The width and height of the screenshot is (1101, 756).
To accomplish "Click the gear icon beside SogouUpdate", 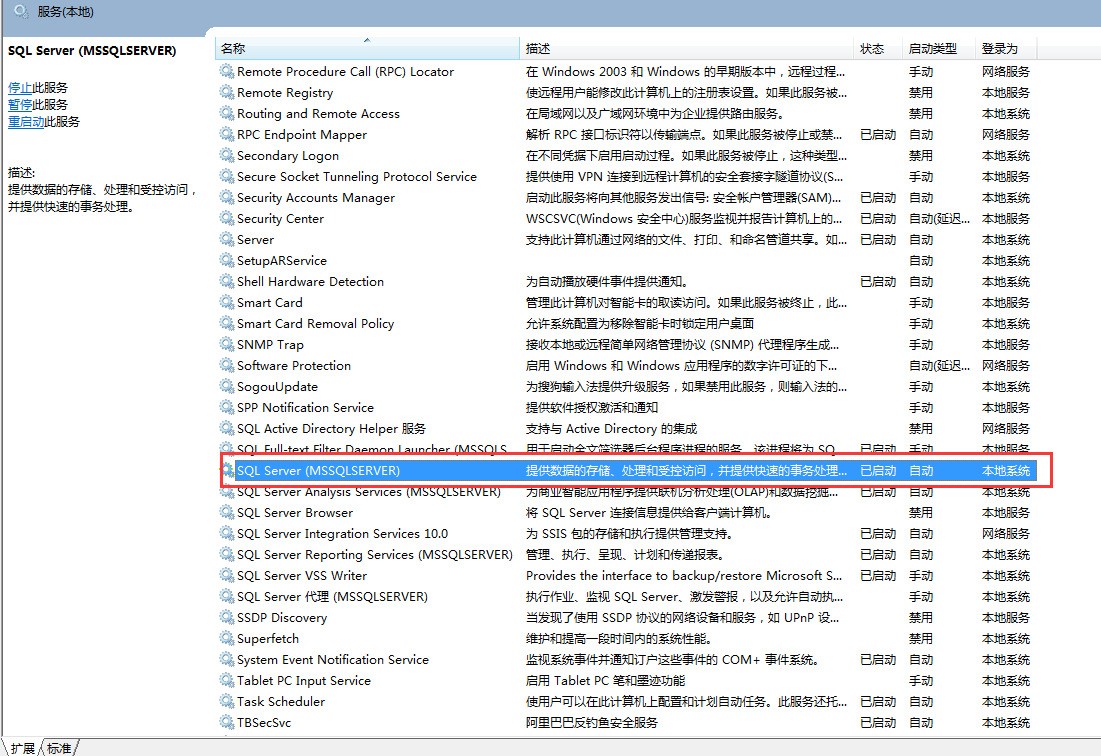I will pyautogui.click(x=226, y=386).
